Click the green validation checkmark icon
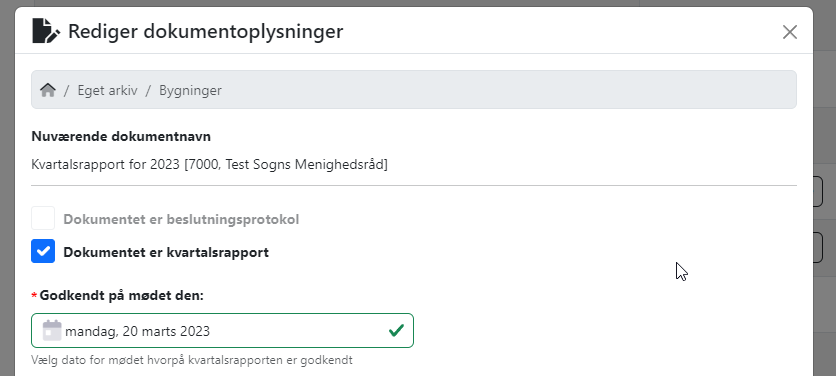836x376 pixels. [x=396, y=331]
